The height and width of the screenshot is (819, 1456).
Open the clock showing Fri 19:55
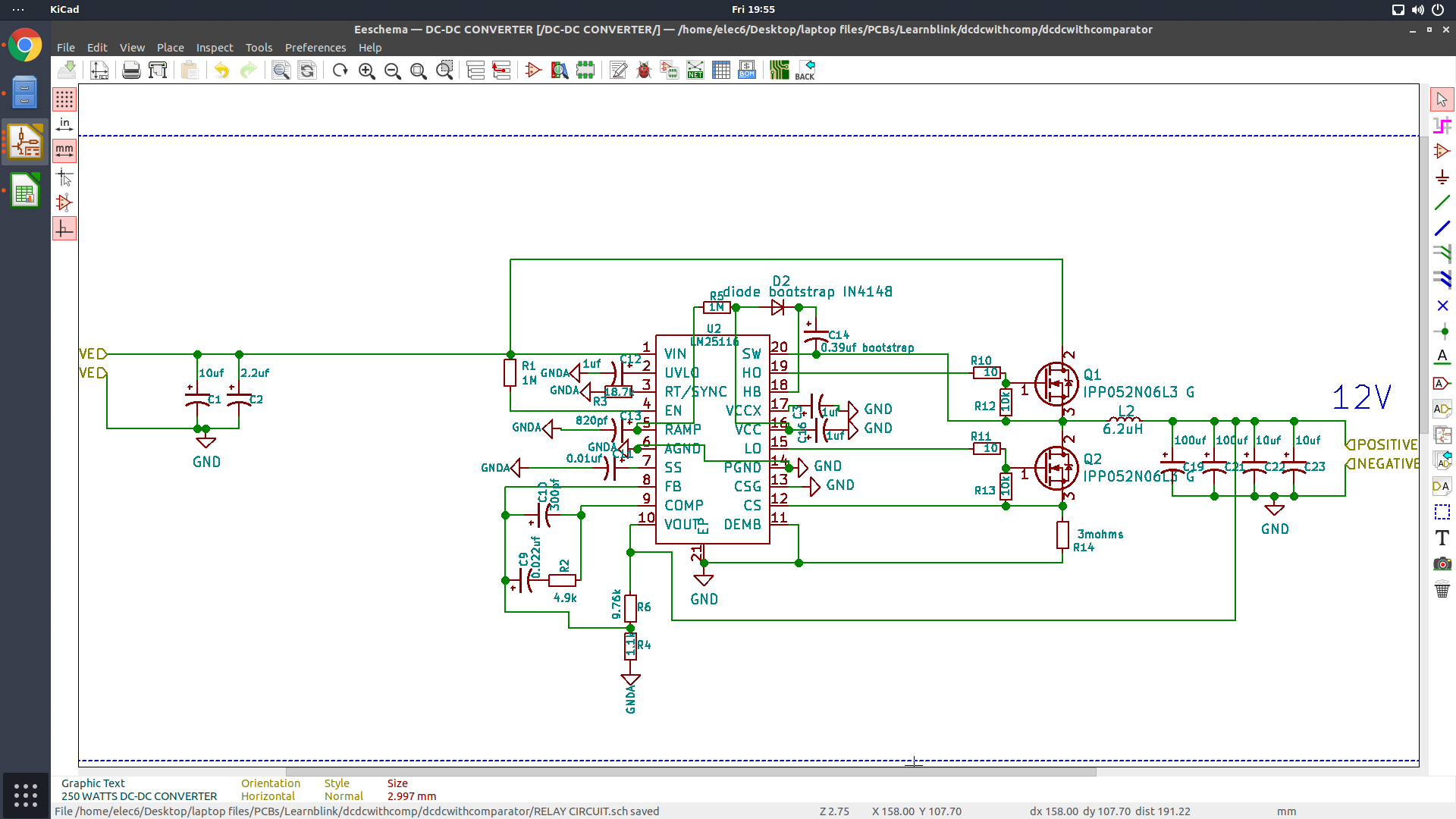[752, 9]
